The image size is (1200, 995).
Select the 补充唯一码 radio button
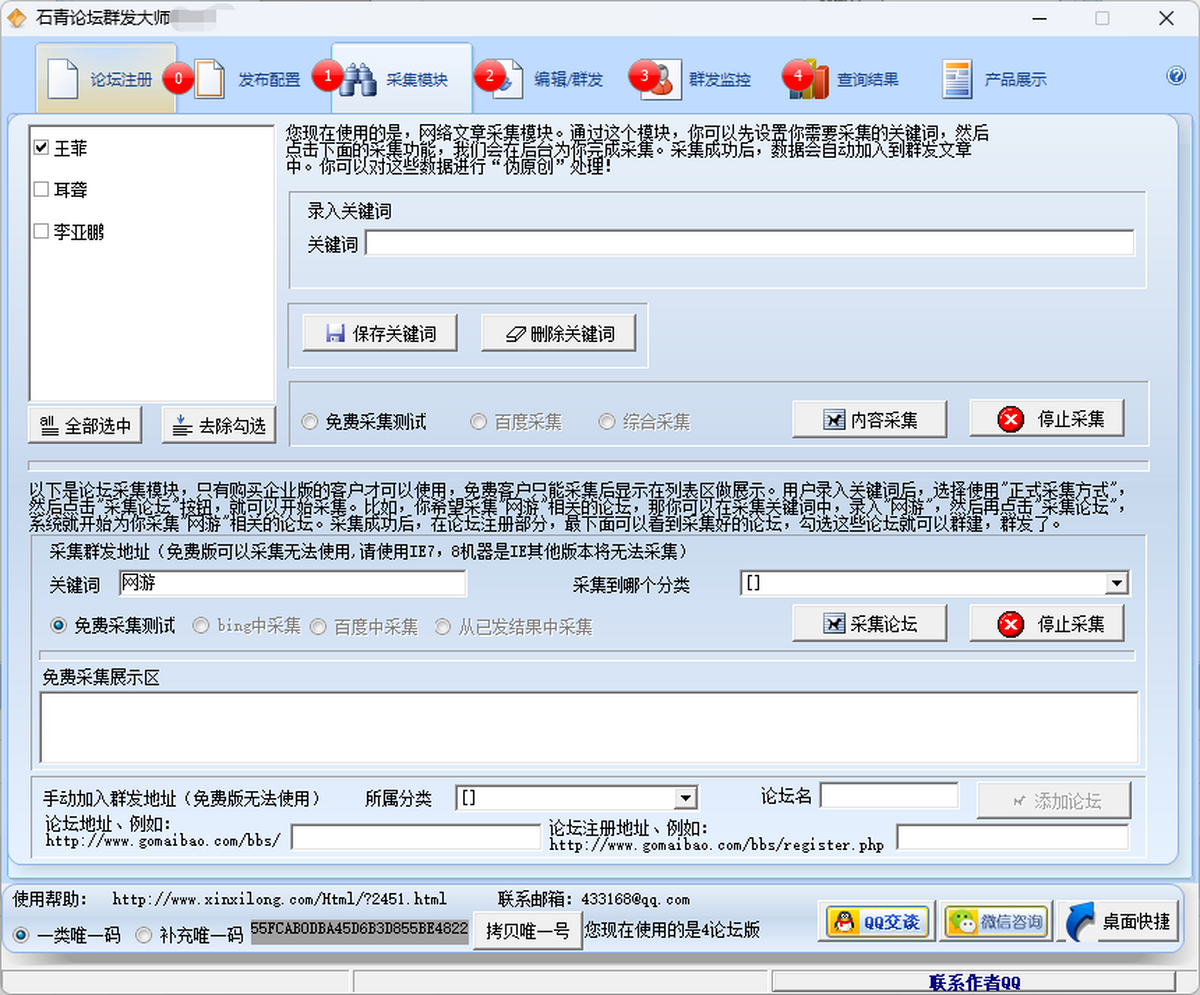(x=144, y=935)
